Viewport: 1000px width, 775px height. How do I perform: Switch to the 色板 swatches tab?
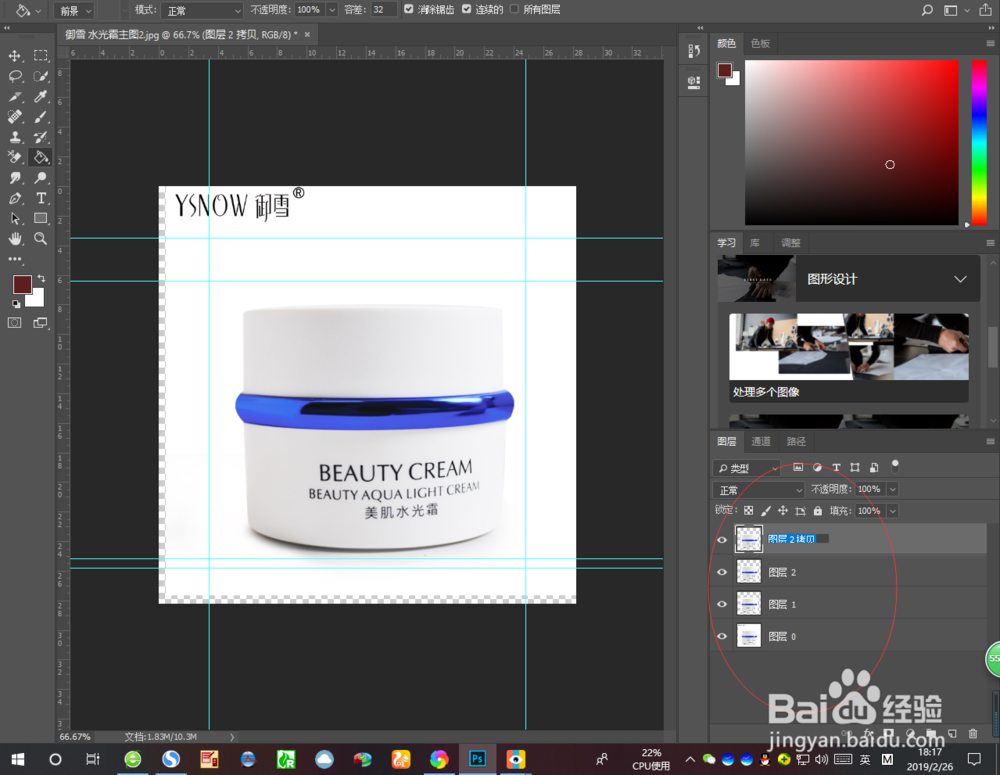(760, 43)
